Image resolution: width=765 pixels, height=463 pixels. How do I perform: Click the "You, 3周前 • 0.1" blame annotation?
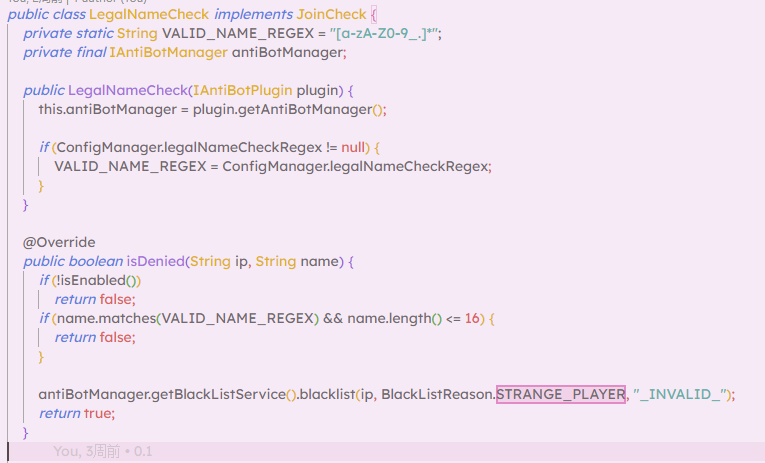102,451
